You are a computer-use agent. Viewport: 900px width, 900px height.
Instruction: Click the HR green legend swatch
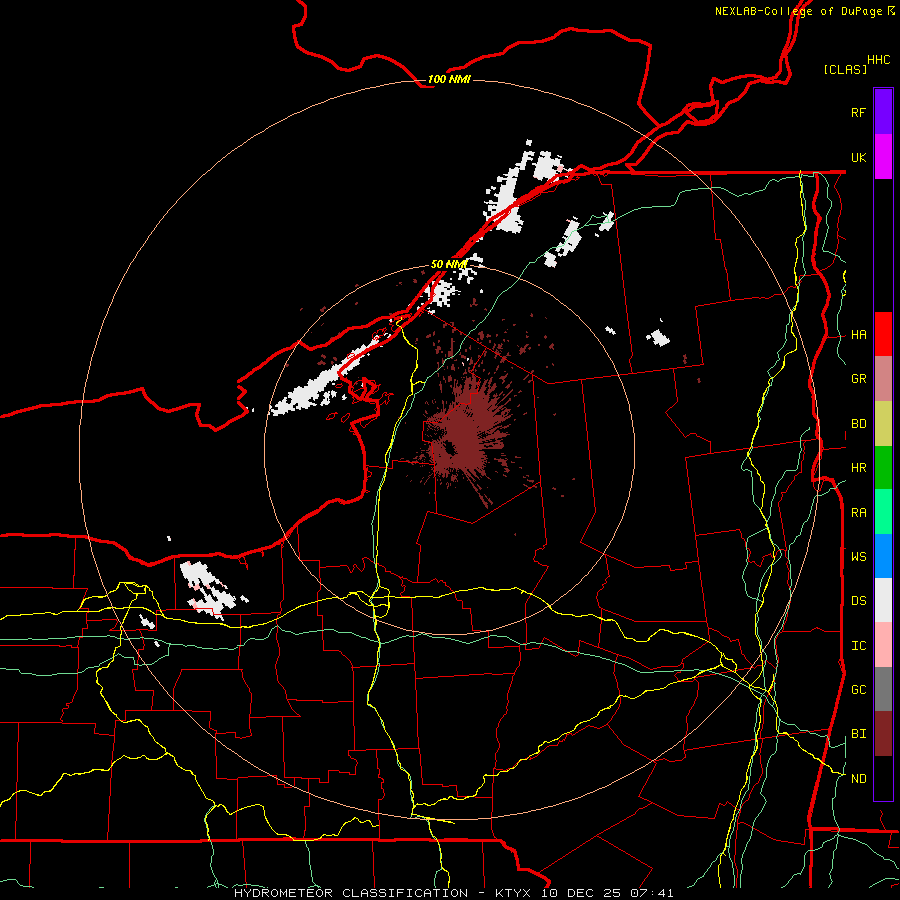pos(883,467)
